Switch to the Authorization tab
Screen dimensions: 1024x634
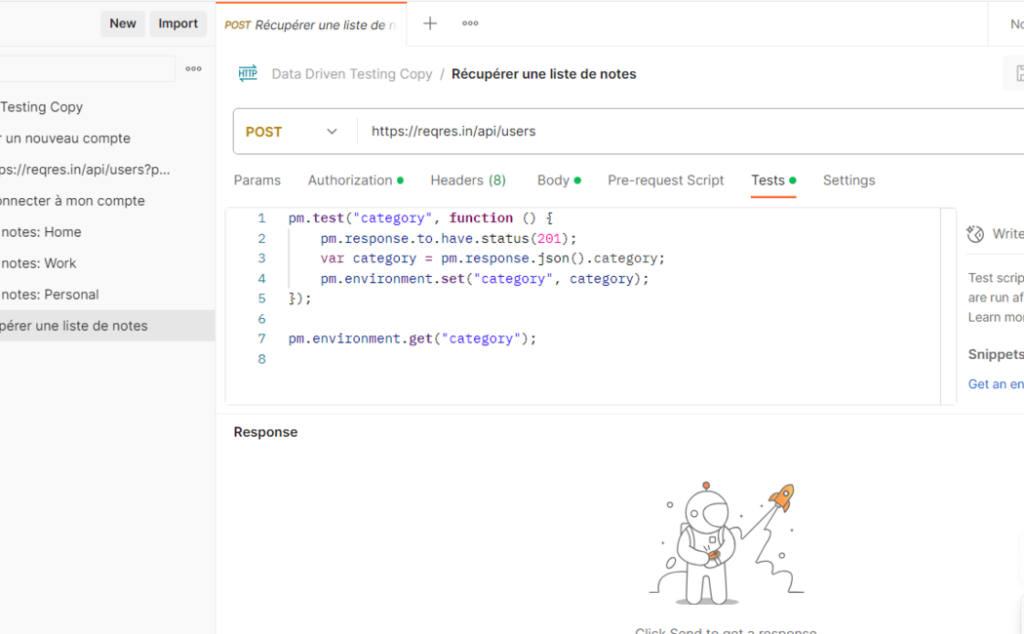349,180
